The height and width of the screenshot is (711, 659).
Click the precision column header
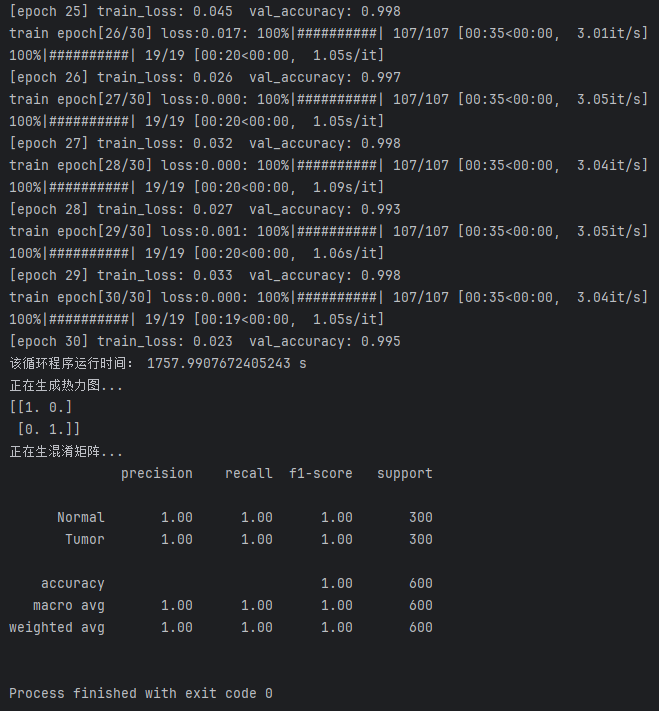[x=157, y=473]
